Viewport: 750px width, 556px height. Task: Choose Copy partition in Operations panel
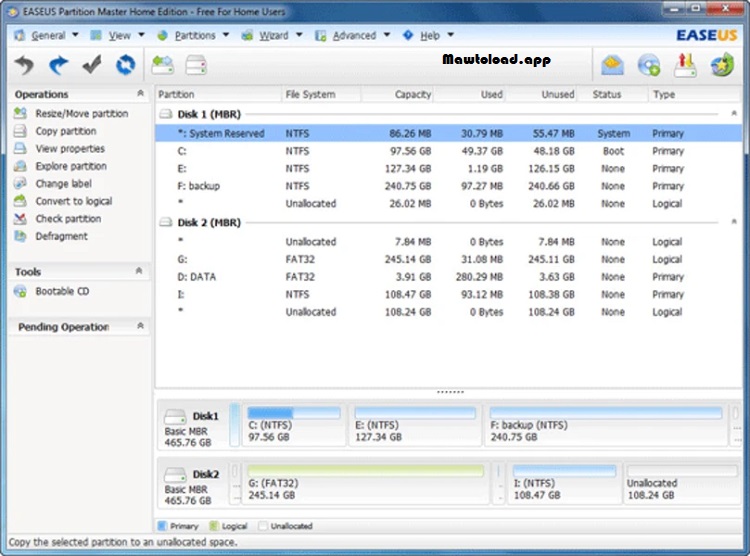coord(55,131)
